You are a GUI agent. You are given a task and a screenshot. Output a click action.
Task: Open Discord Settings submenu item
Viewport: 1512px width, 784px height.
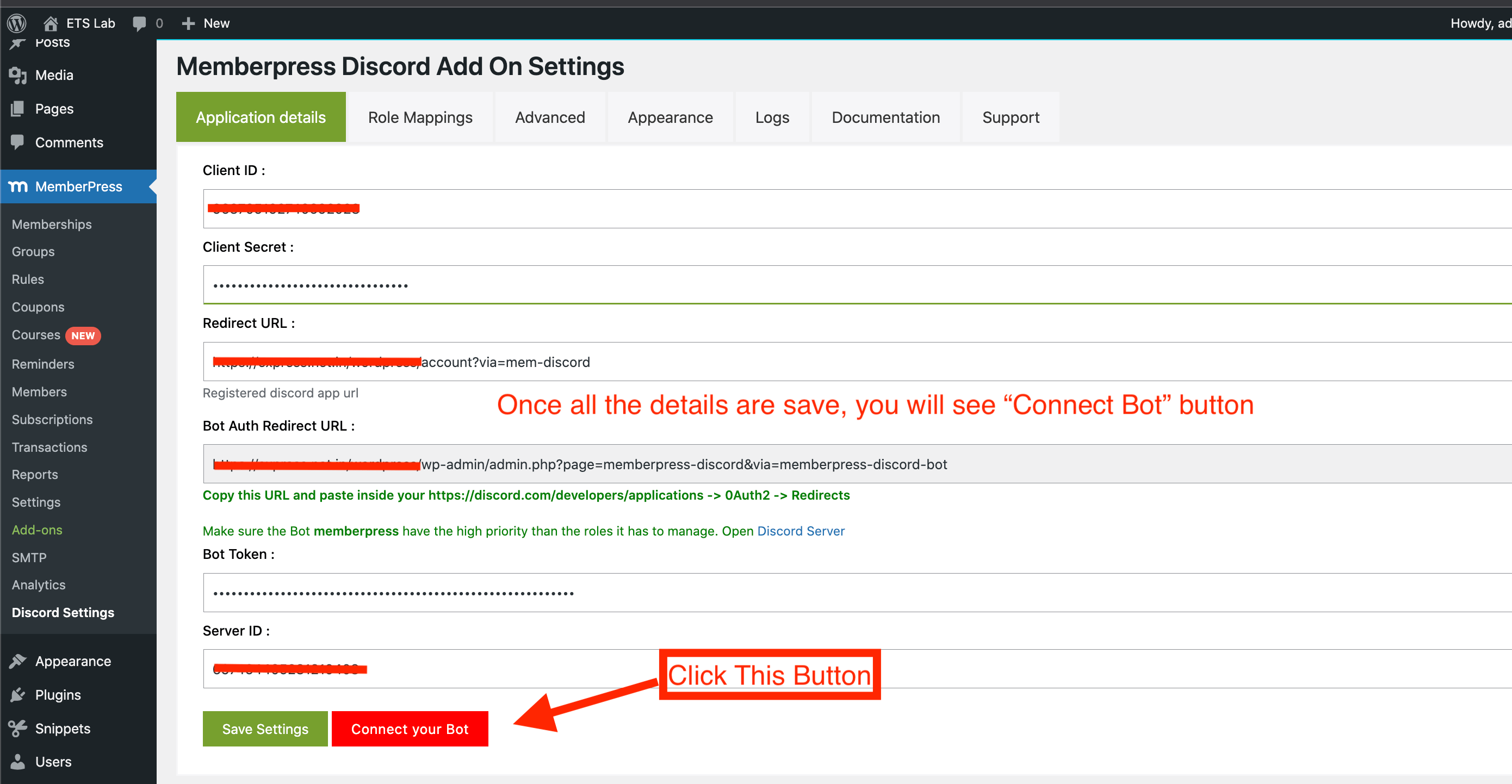pyautogui.click(x=63, y=613)
